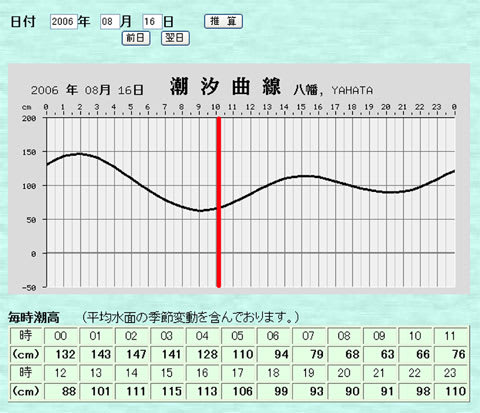Select the 00 hour tide value 132
Image resolution: width=480 pixels, height=413 pixels.
click(62, 354)
